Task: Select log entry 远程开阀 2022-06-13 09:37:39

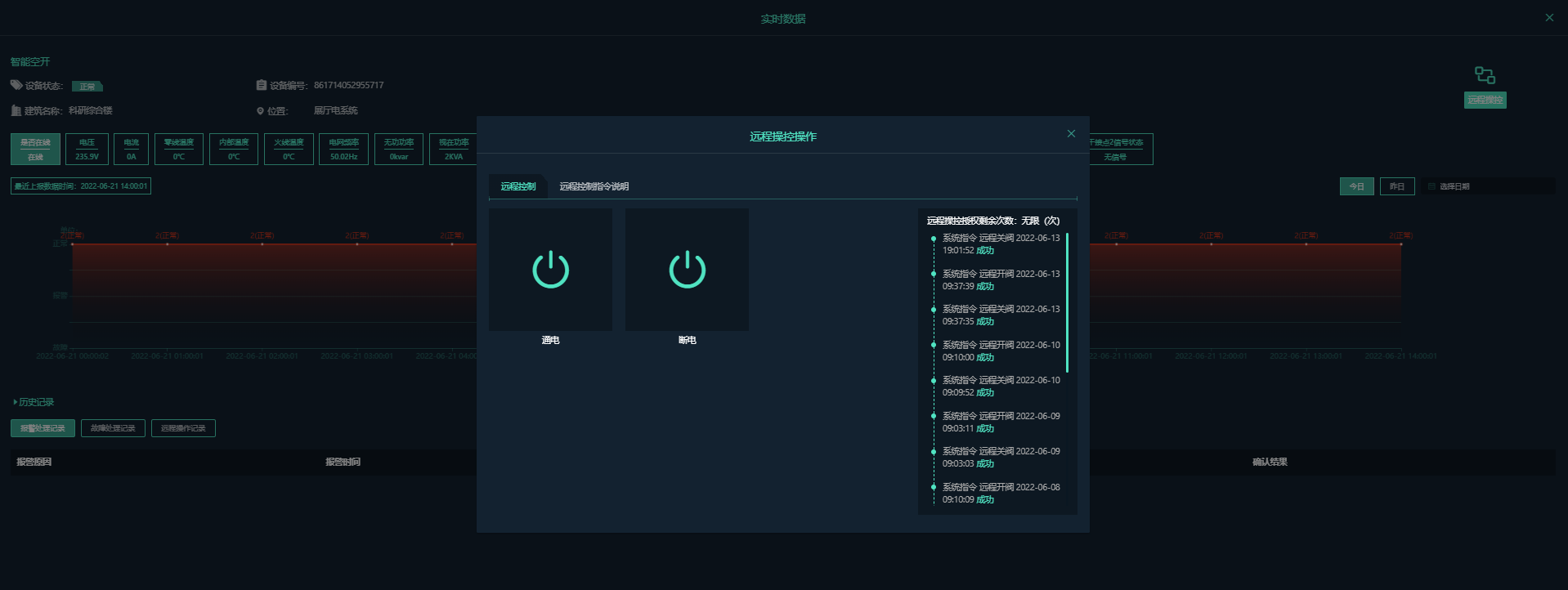Action: click(x=1001, y=279)
